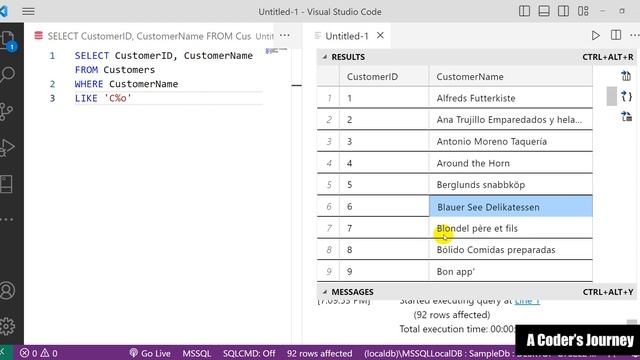Save results as JSON icon

627,96
